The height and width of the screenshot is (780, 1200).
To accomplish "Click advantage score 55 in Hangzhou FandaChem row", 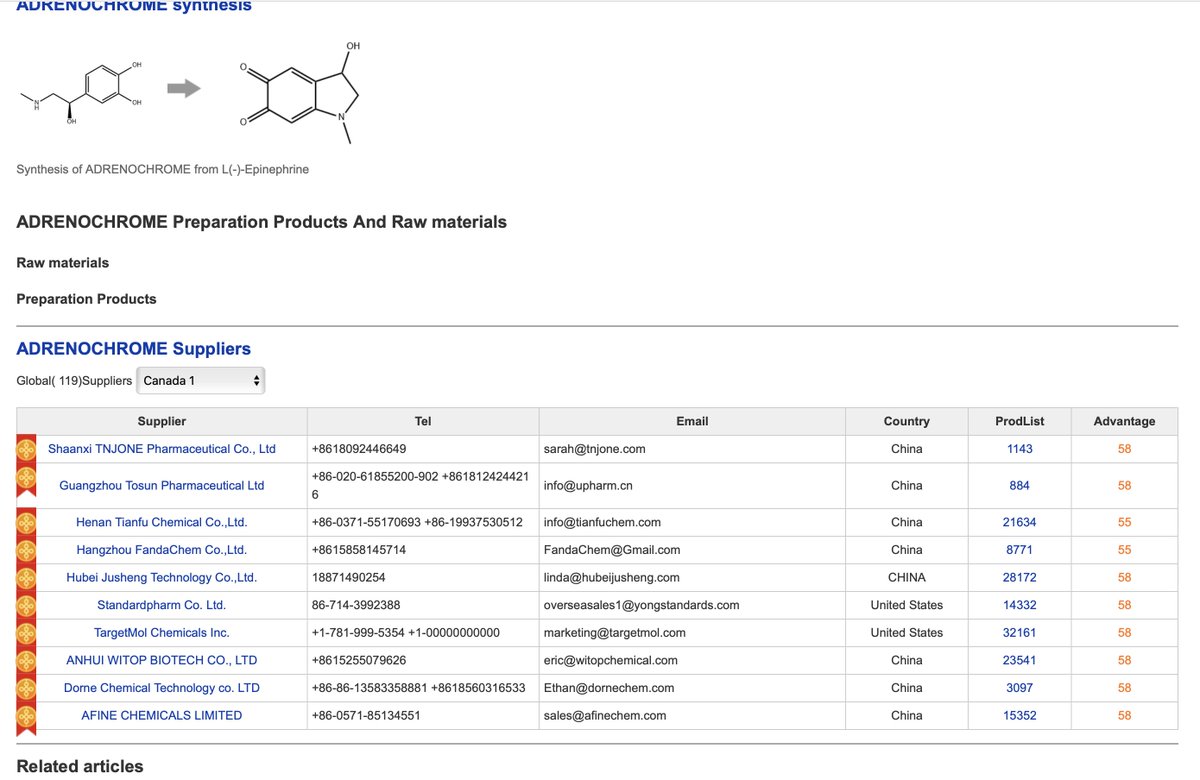I will pos(1125,550).
